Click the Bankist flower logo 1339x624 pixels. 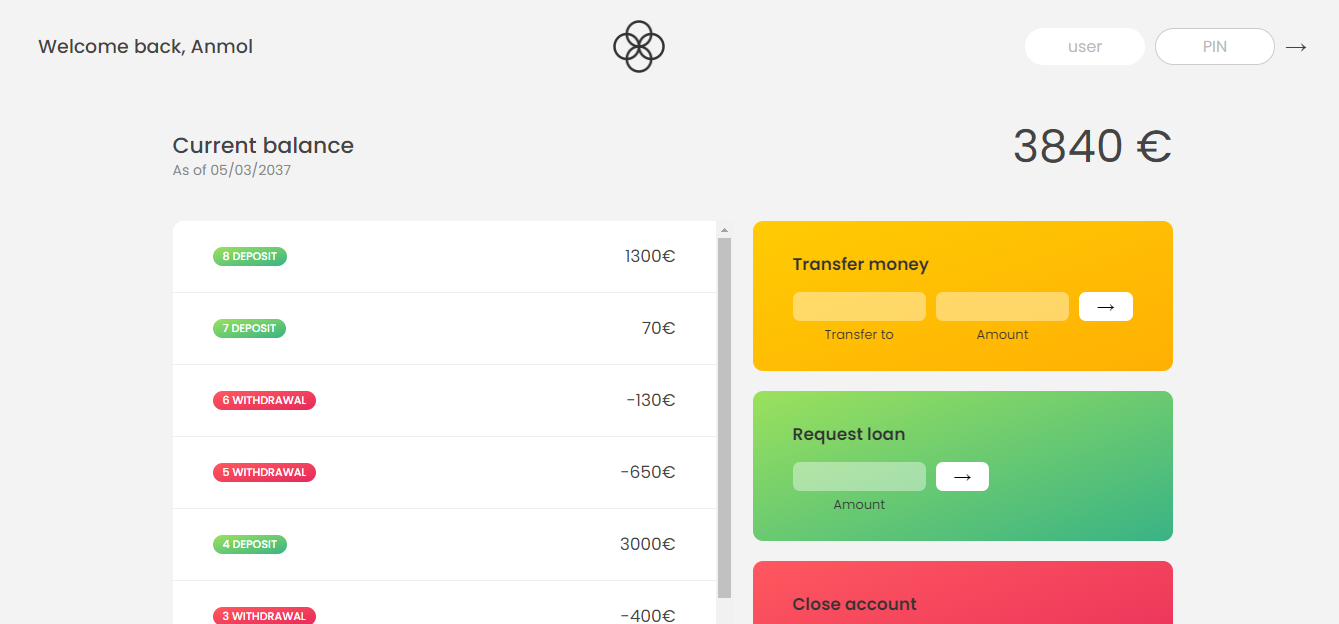(x=638, y=46)
